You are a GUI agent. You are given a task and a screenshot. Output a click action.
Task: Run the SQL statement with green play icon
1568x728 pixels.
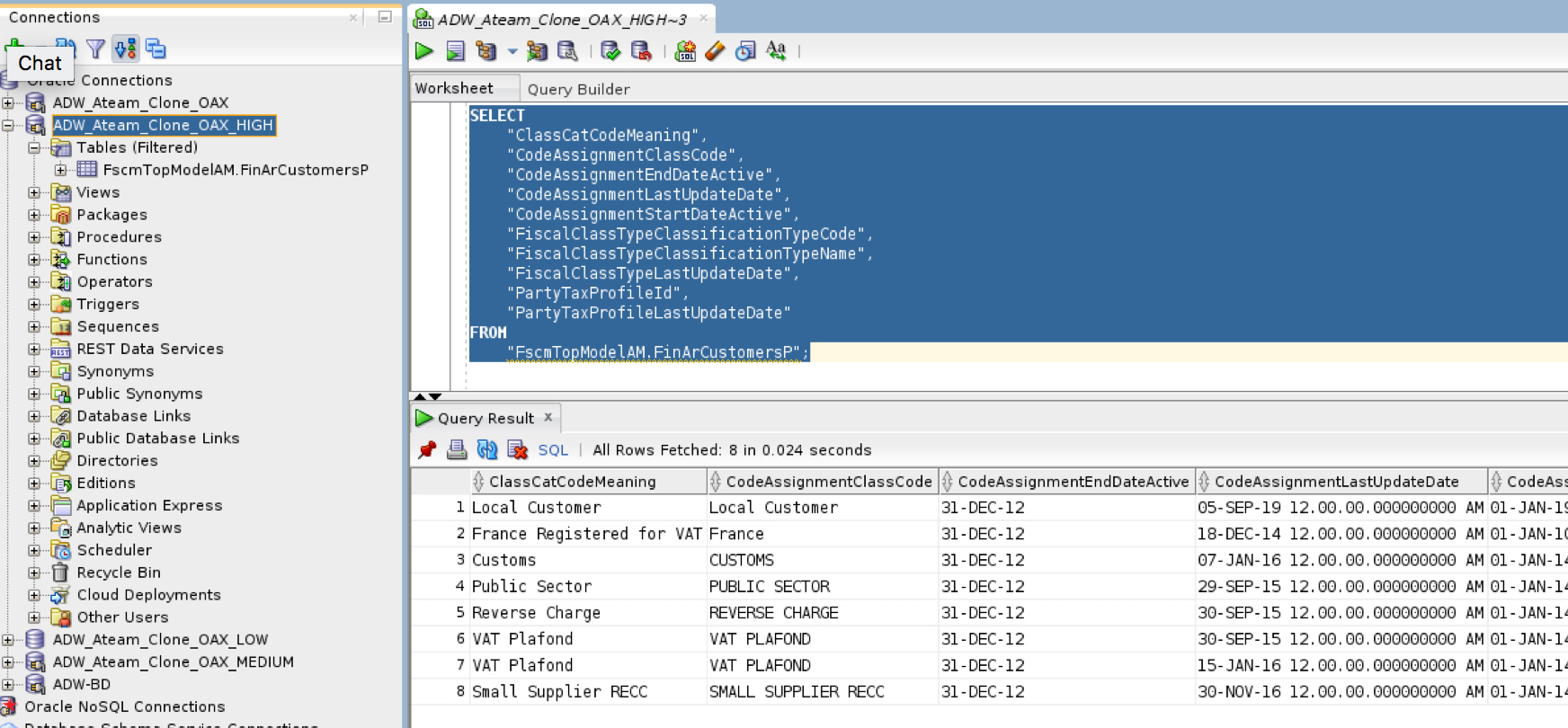tap(424, 51)
